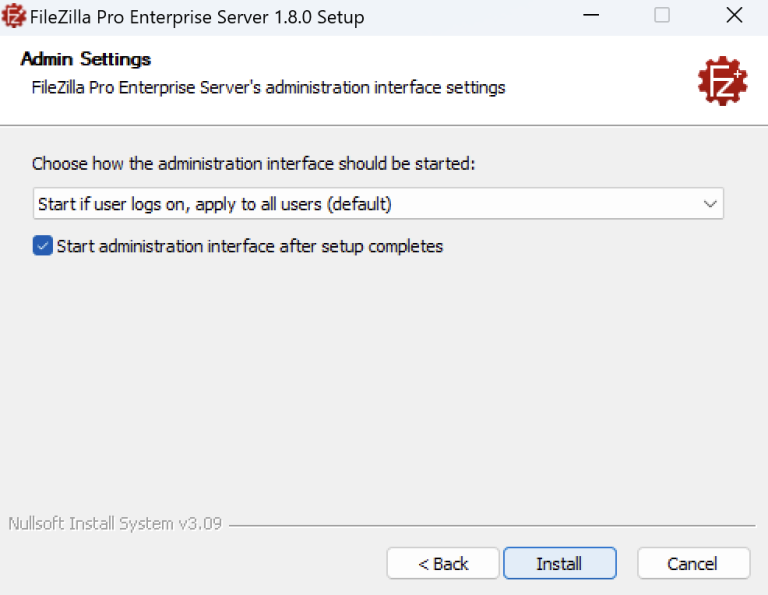This screenshot has width=768, height=595.
Task: Go back with the Back button
Action: [x=443, y=563]
